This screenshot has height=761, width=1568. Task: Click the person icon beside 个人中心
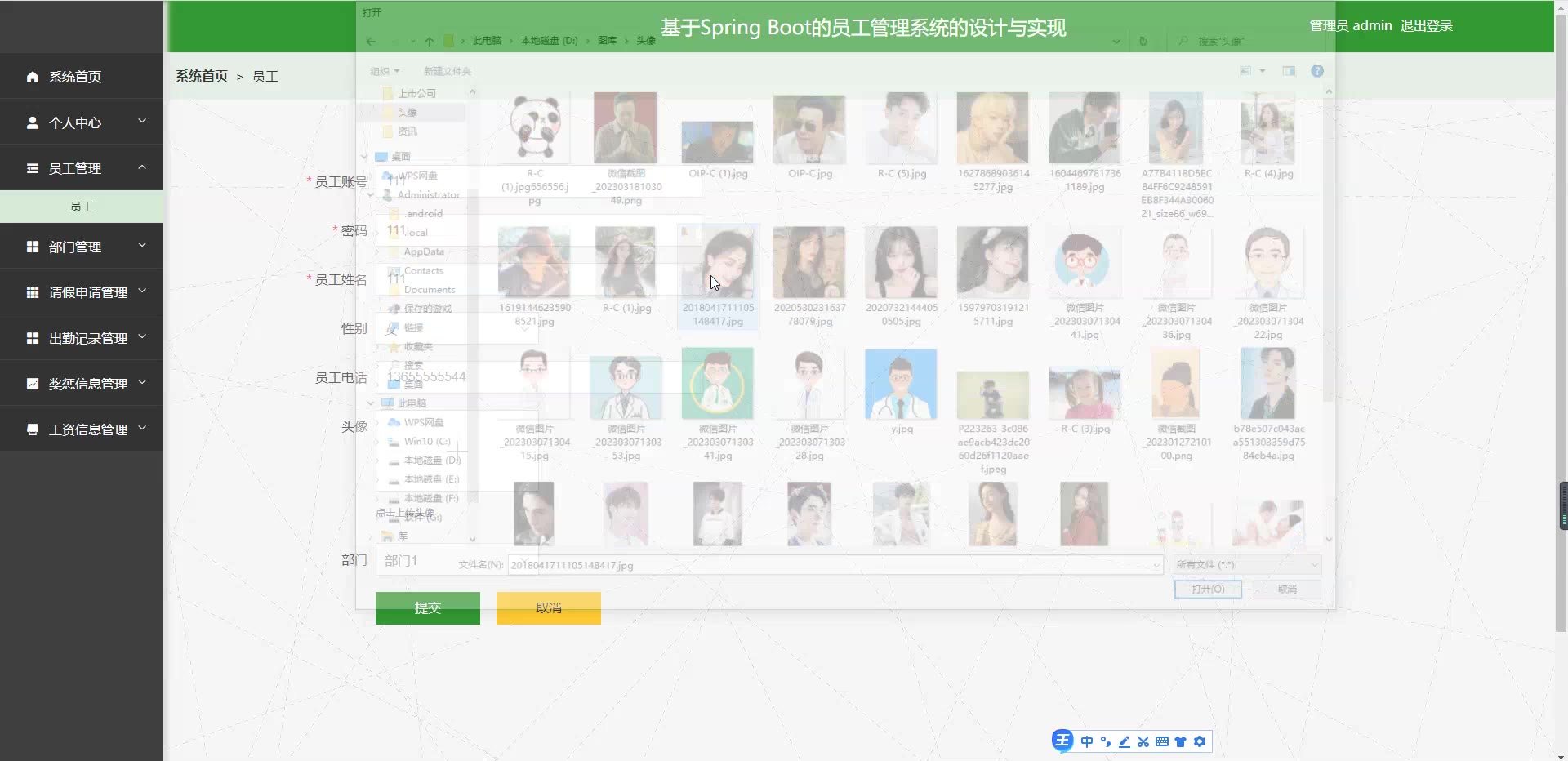click(33, 122)
